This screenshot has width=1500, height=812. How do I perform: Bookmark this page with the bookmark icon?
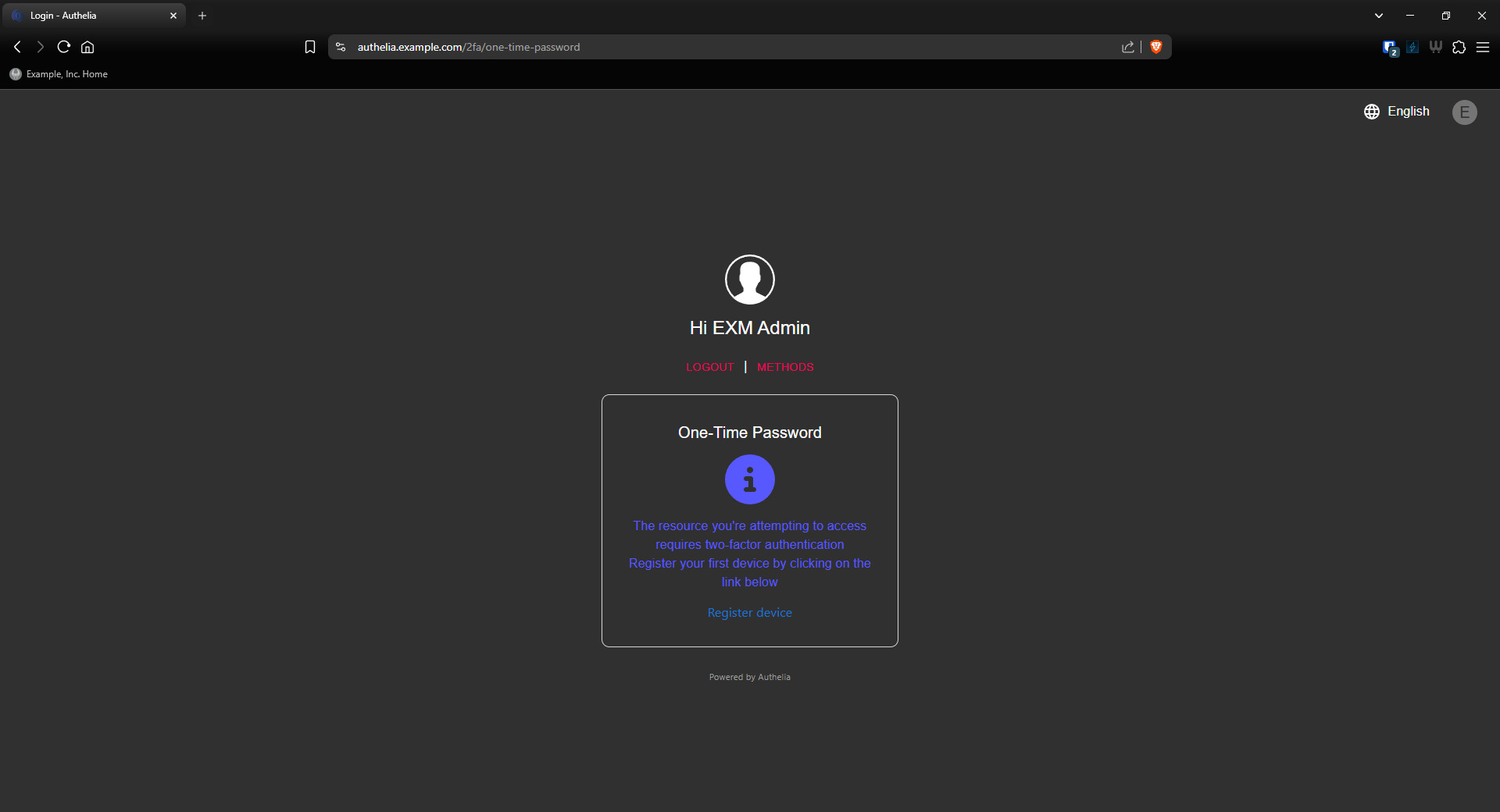[310, 47]
